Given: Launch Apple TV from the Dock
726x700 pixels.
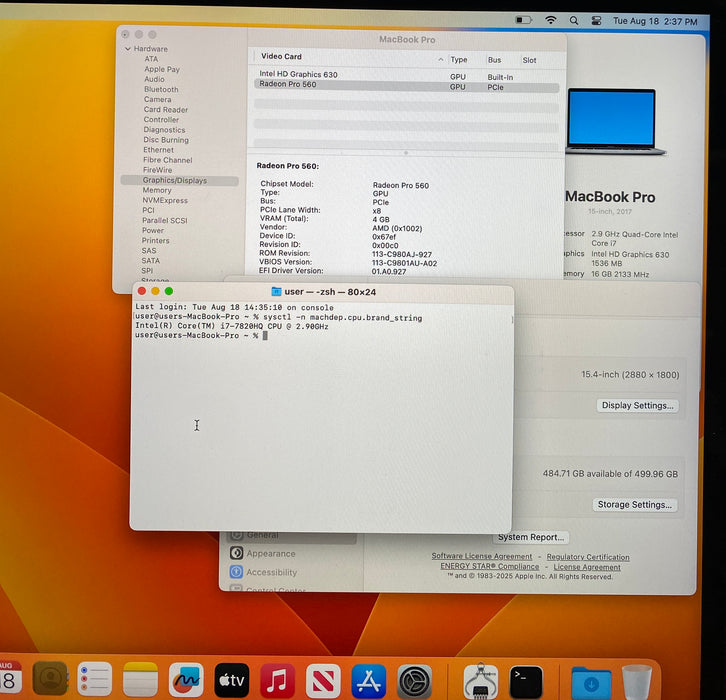Looking at the screenshot, I should [x=232, y=680].
